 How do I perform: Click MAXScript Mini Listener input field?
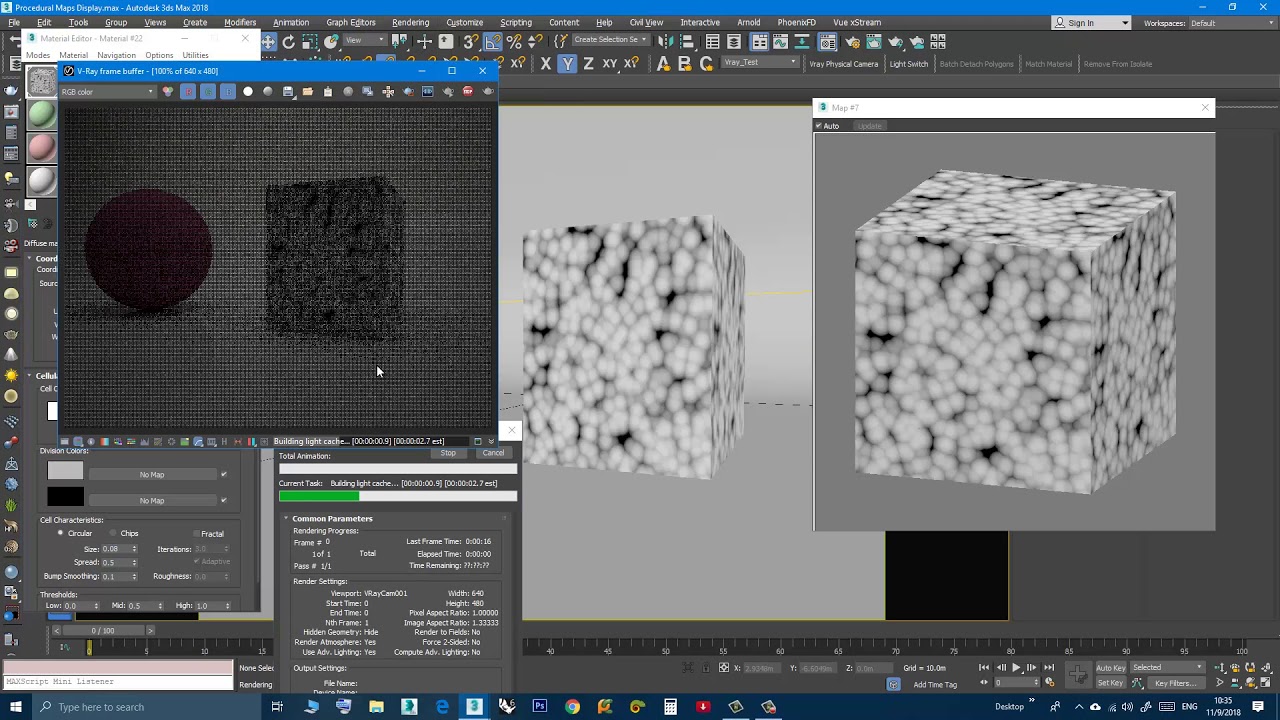pyautogui.click(x=118, y=682)
